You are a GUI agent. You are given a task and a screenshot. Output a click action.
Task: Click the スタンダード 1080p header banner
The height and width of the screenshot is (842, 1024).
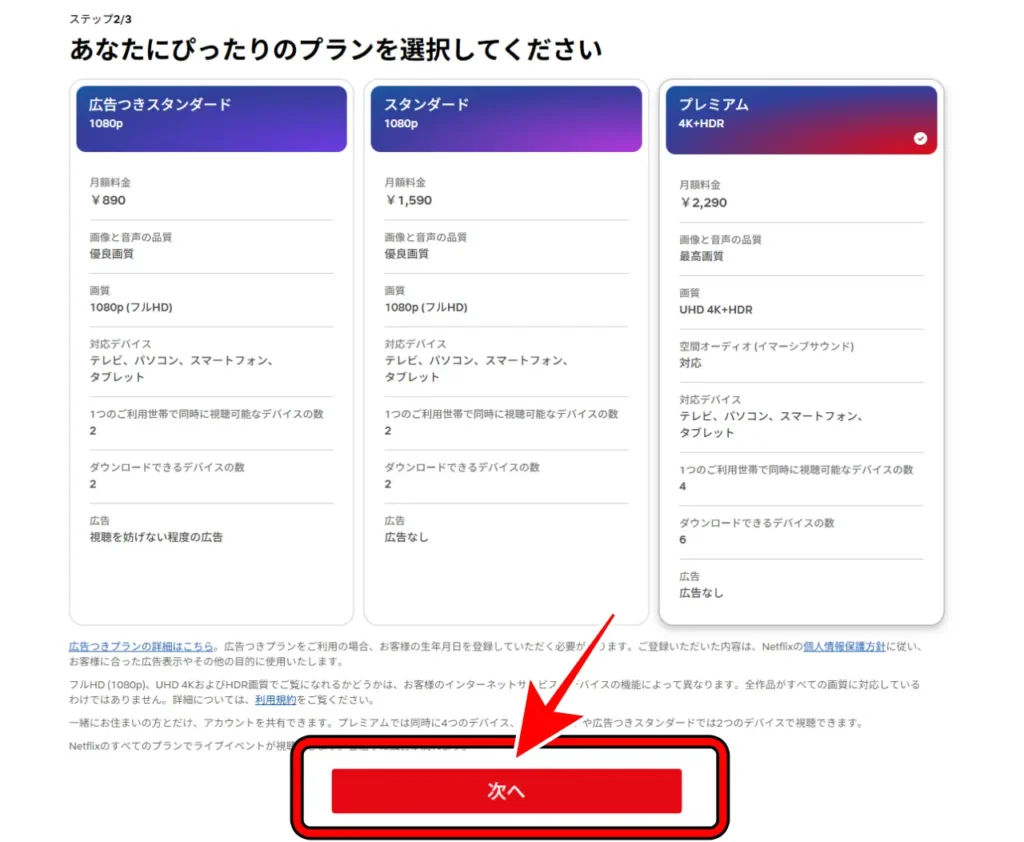[x=506, y=119]
